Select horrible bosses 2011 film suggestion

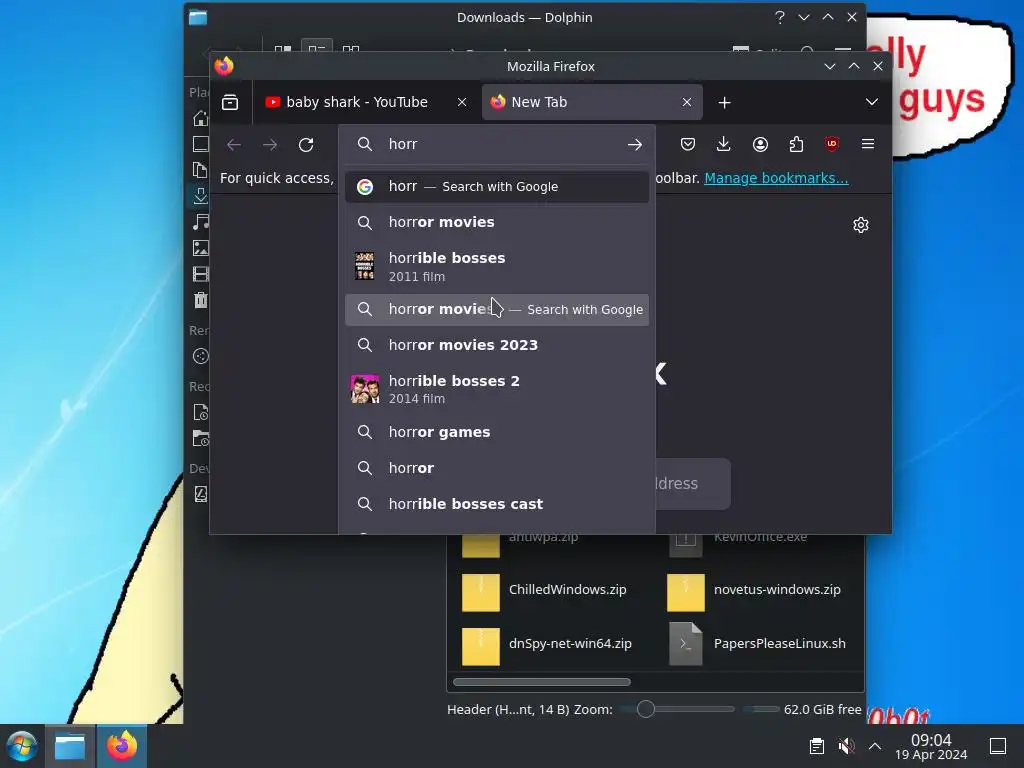(x=496, y=266)
